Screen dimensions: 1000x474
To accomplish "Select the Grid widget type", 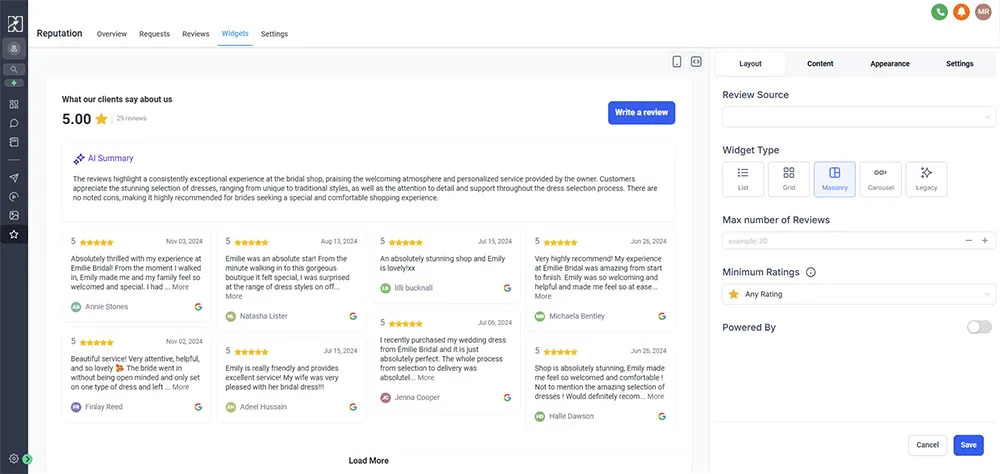I will [x=789, y=179].
